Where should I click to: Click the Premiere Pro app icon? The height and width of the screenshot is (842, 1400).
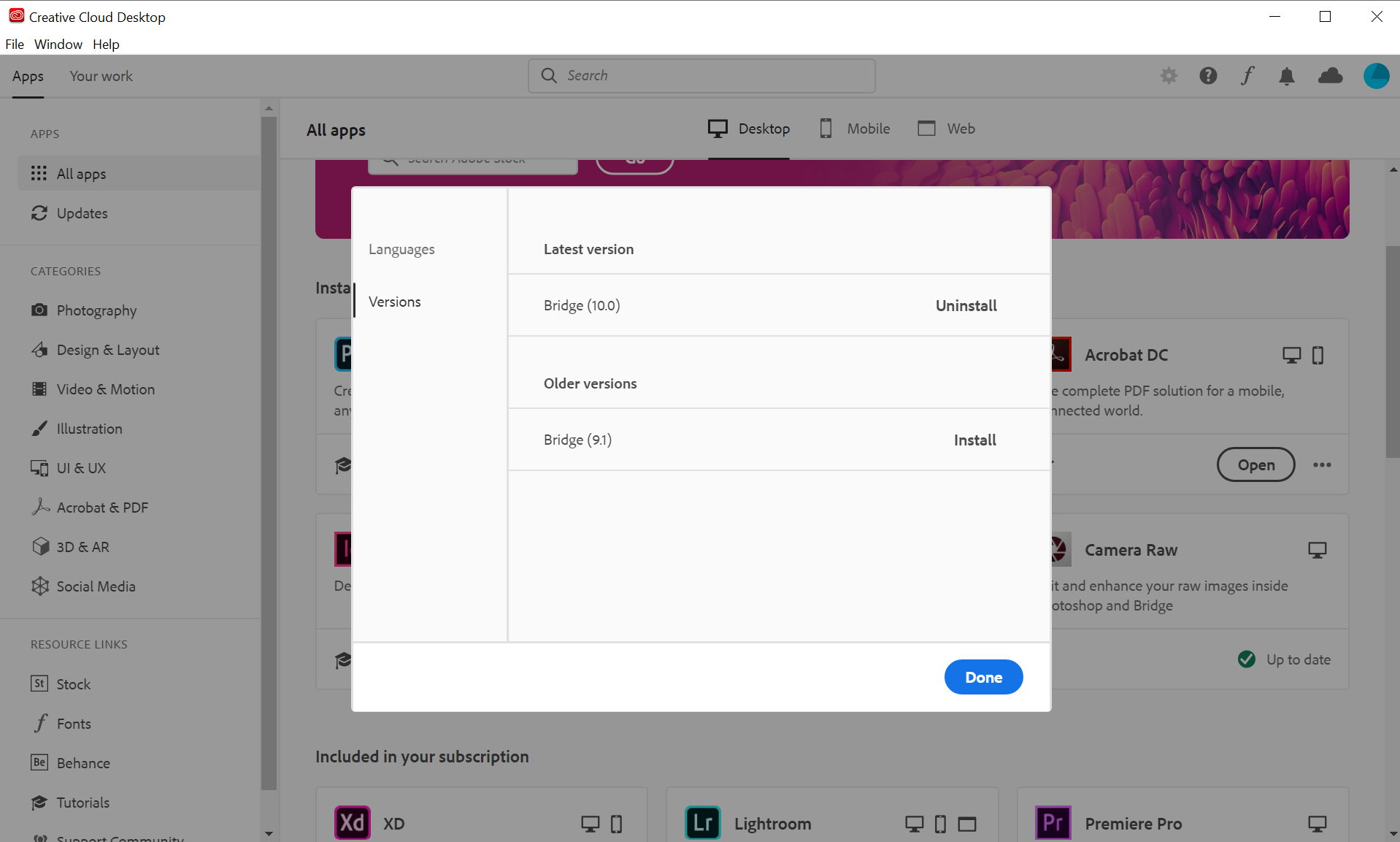[x=1052, y=822]
